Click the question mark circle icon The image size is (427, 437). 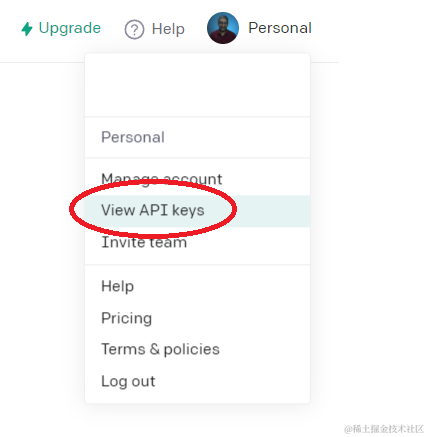(134, 29)
